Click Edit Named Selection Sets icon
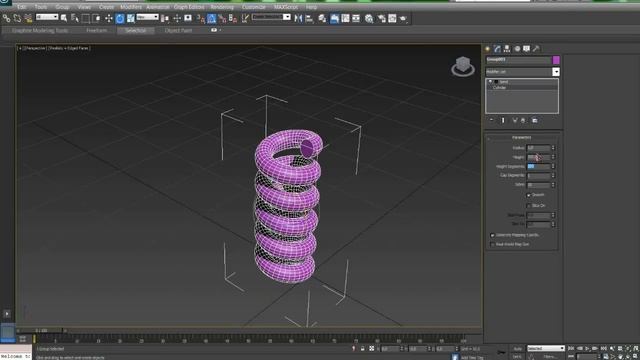The height and width of the screenshot is (360, 640). pyautogui.click(x=245, y=18)
